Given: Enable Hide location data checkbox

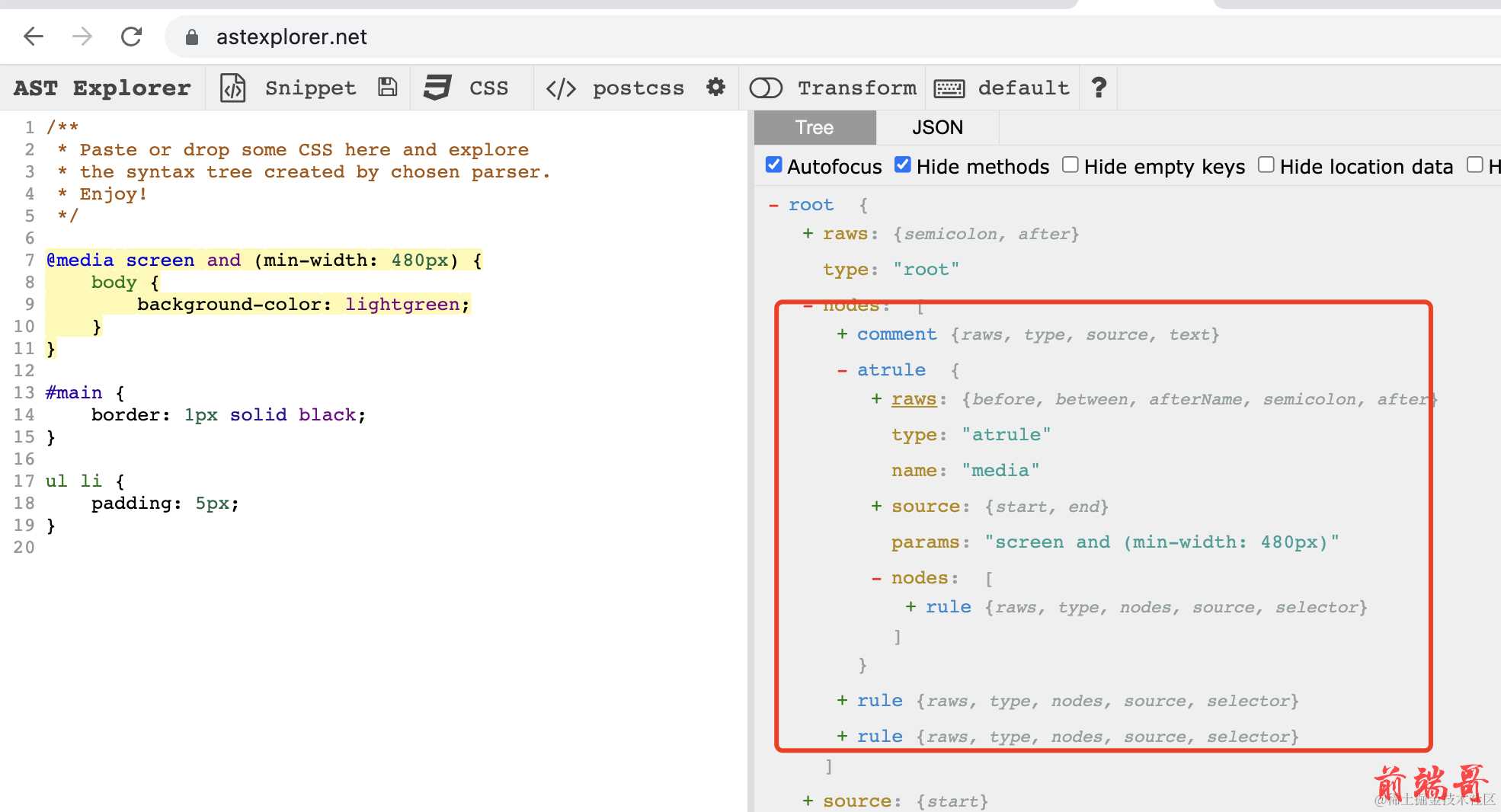Looking at the screenshot, I should pos(1266,165).
